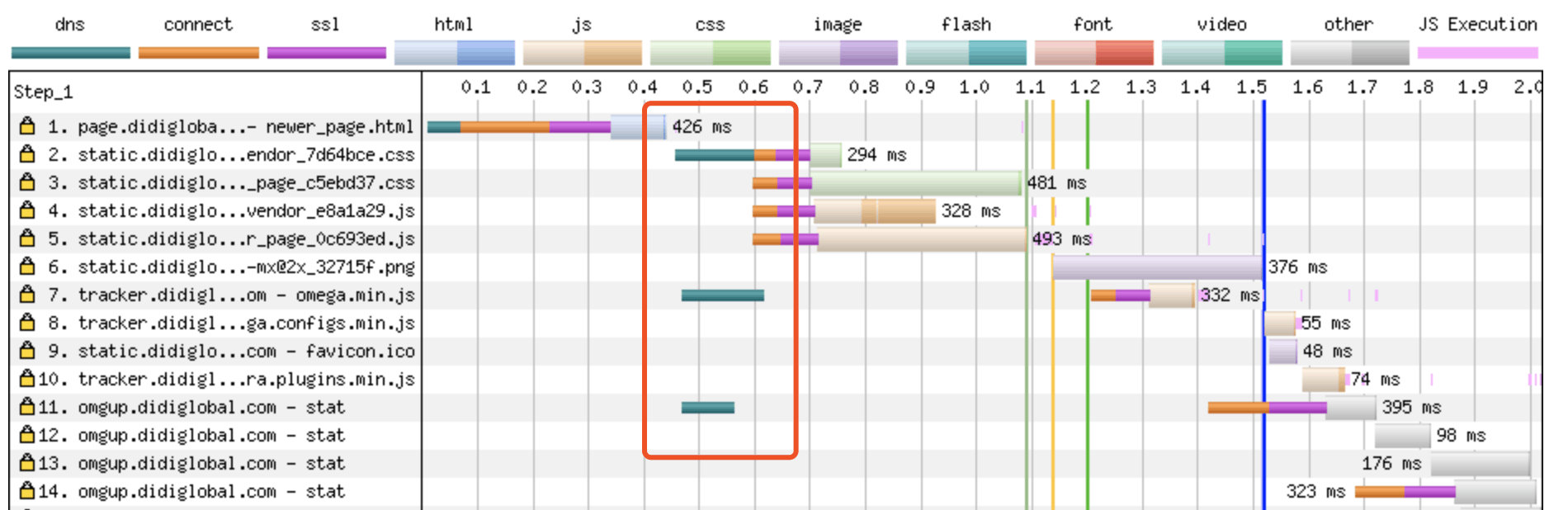This screenshot has height=510, width=1568.
Task: Click the gray bar labeled 98 ms
Action: [x=1403, y=435]
